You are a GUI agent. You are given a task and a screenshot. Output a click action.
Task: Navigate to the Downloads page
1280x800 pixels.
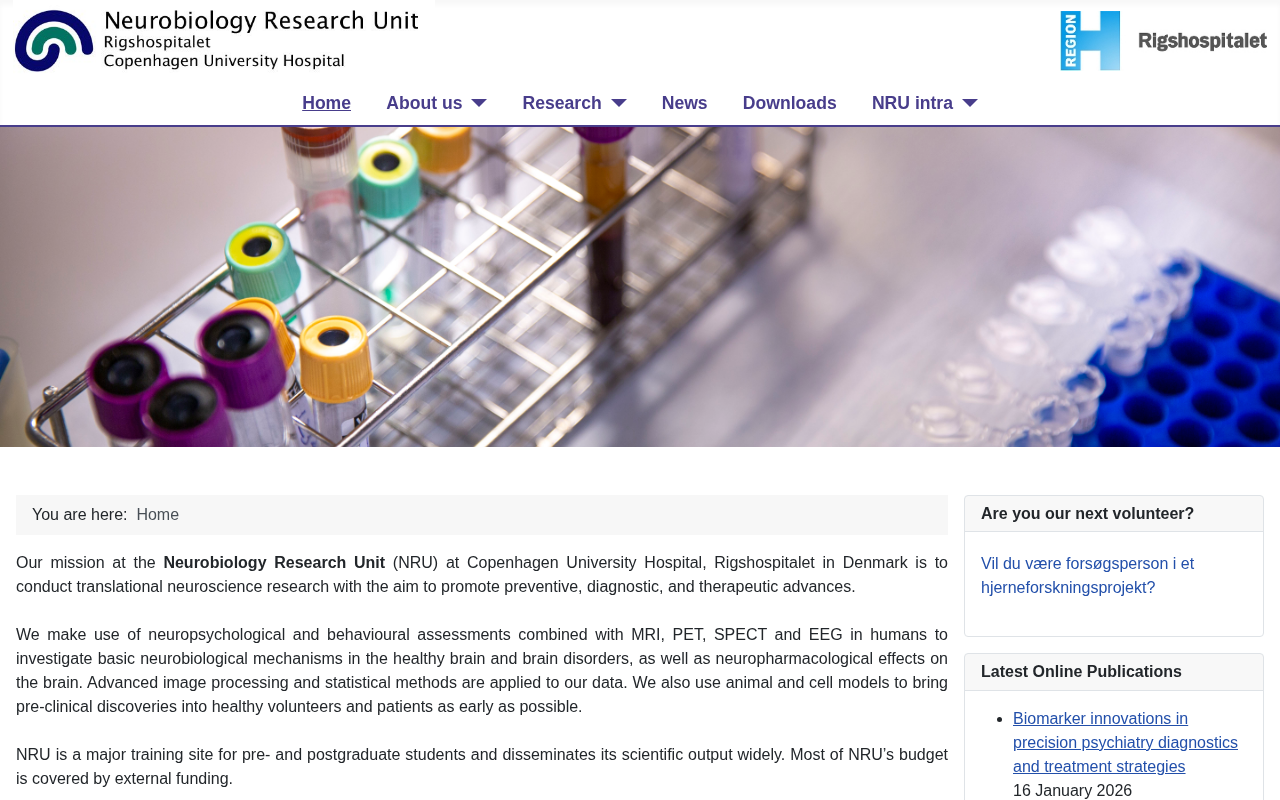[x=789, y=103]
